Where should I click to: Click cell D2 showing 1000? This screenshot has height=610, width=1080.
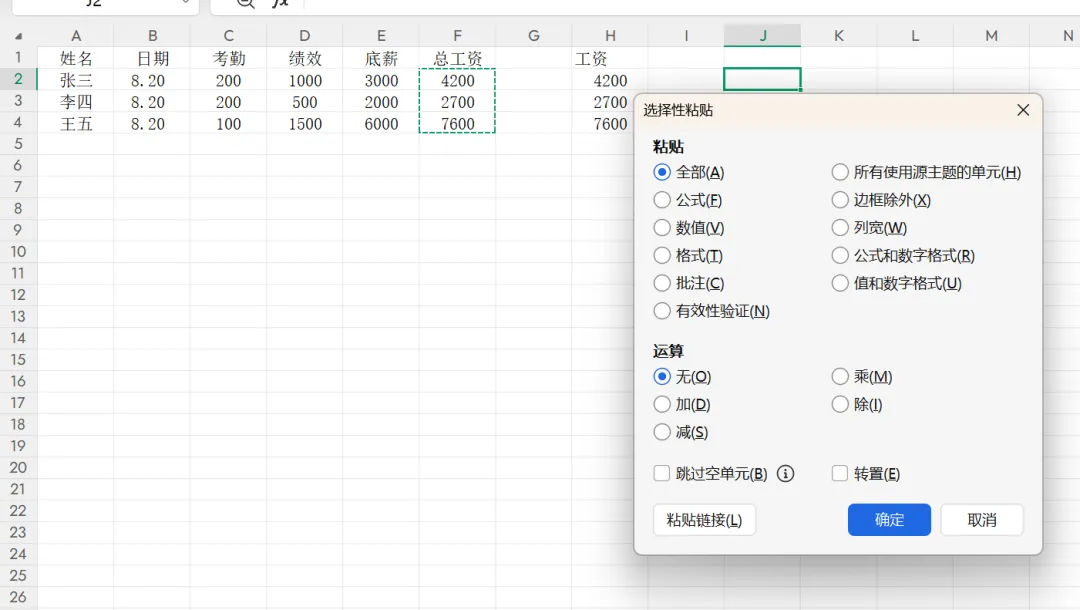304,81
